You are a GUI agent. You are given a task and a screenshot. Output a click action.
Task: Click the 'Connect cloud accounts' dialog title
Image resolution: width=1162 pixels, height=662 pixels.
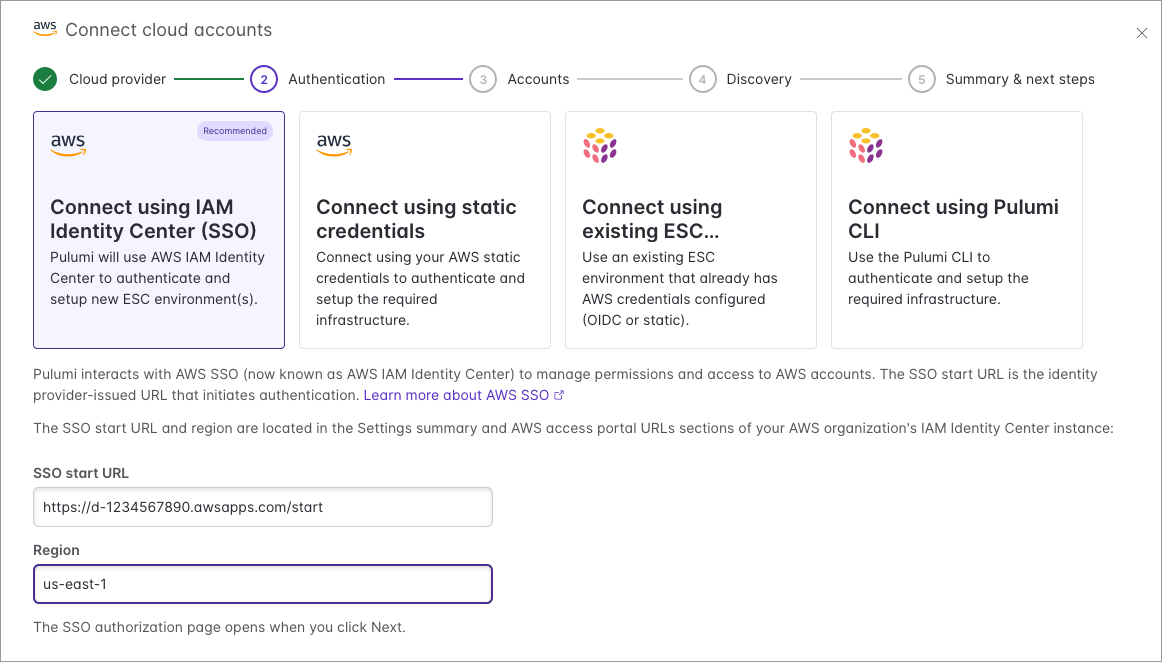168,30
